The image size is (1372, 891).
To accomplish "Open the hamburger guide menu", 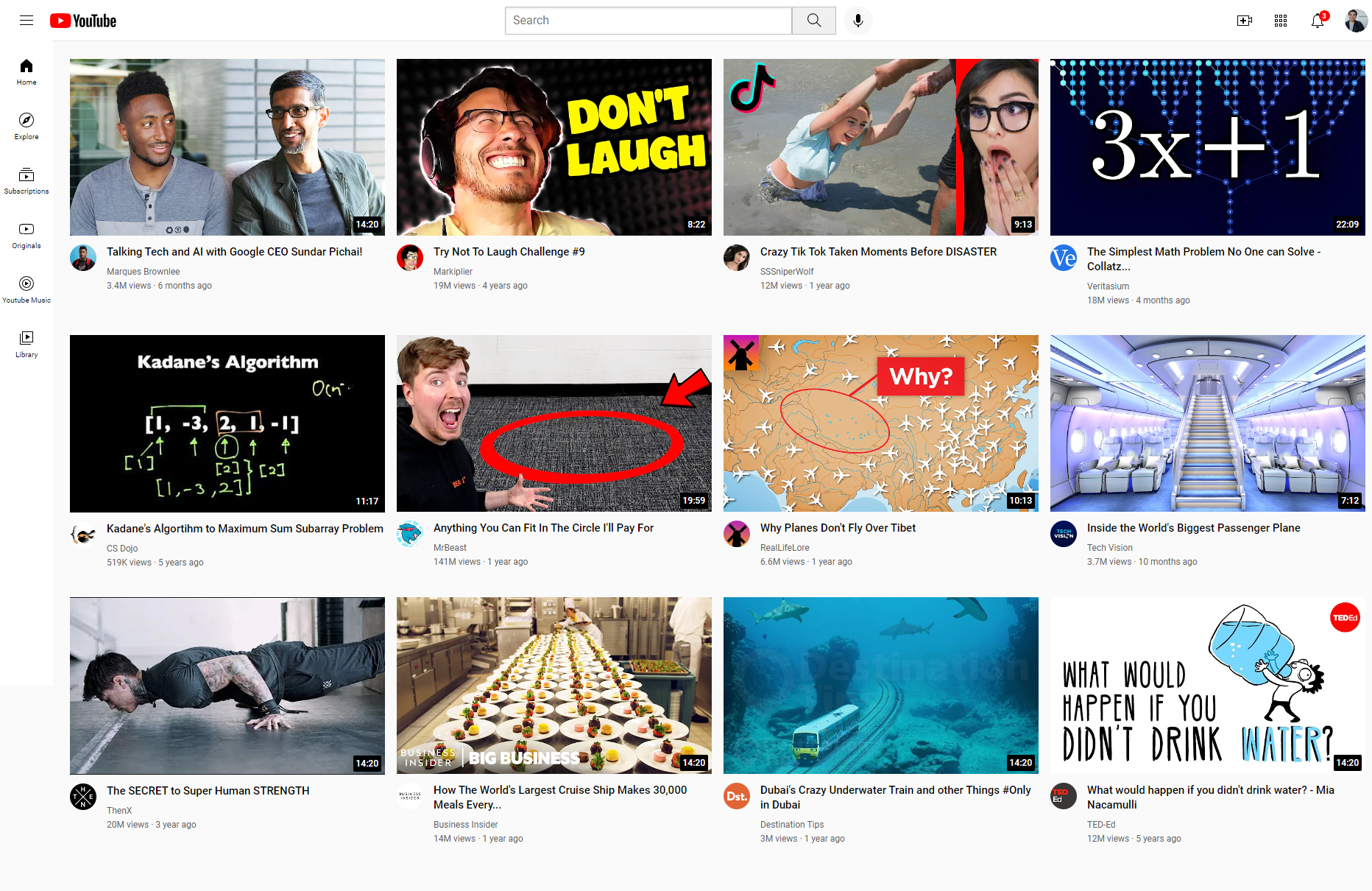I will (26, 21).
